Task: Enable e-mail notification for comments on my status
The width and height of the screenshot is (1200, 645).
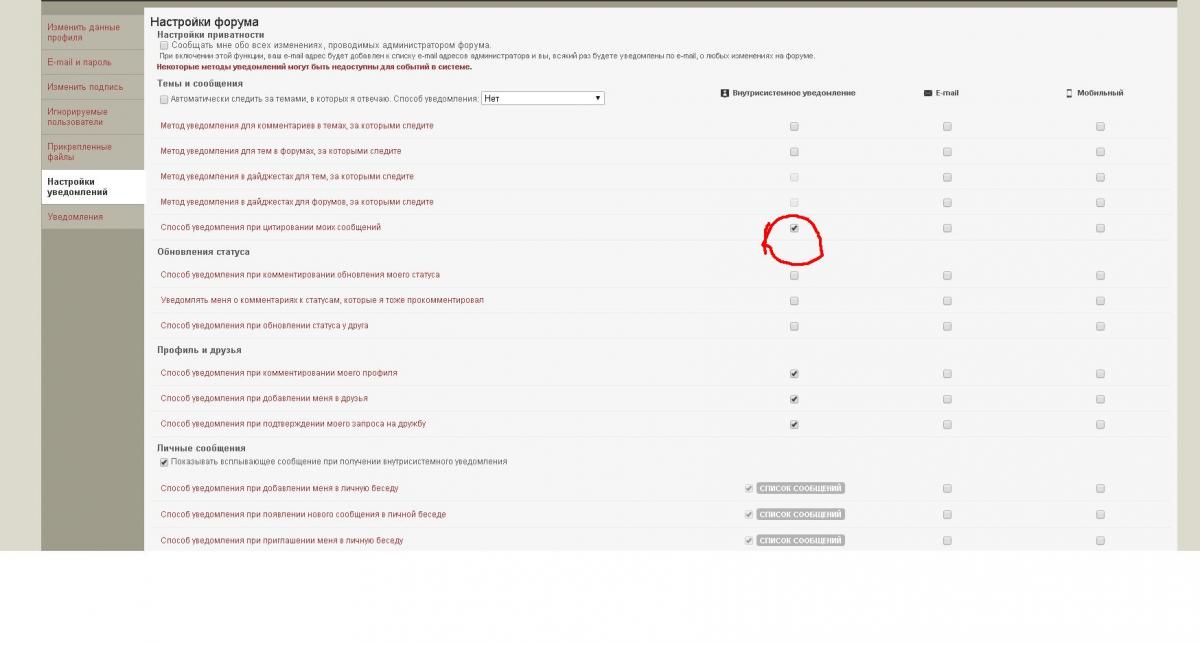Action: [x=947, y=275]
